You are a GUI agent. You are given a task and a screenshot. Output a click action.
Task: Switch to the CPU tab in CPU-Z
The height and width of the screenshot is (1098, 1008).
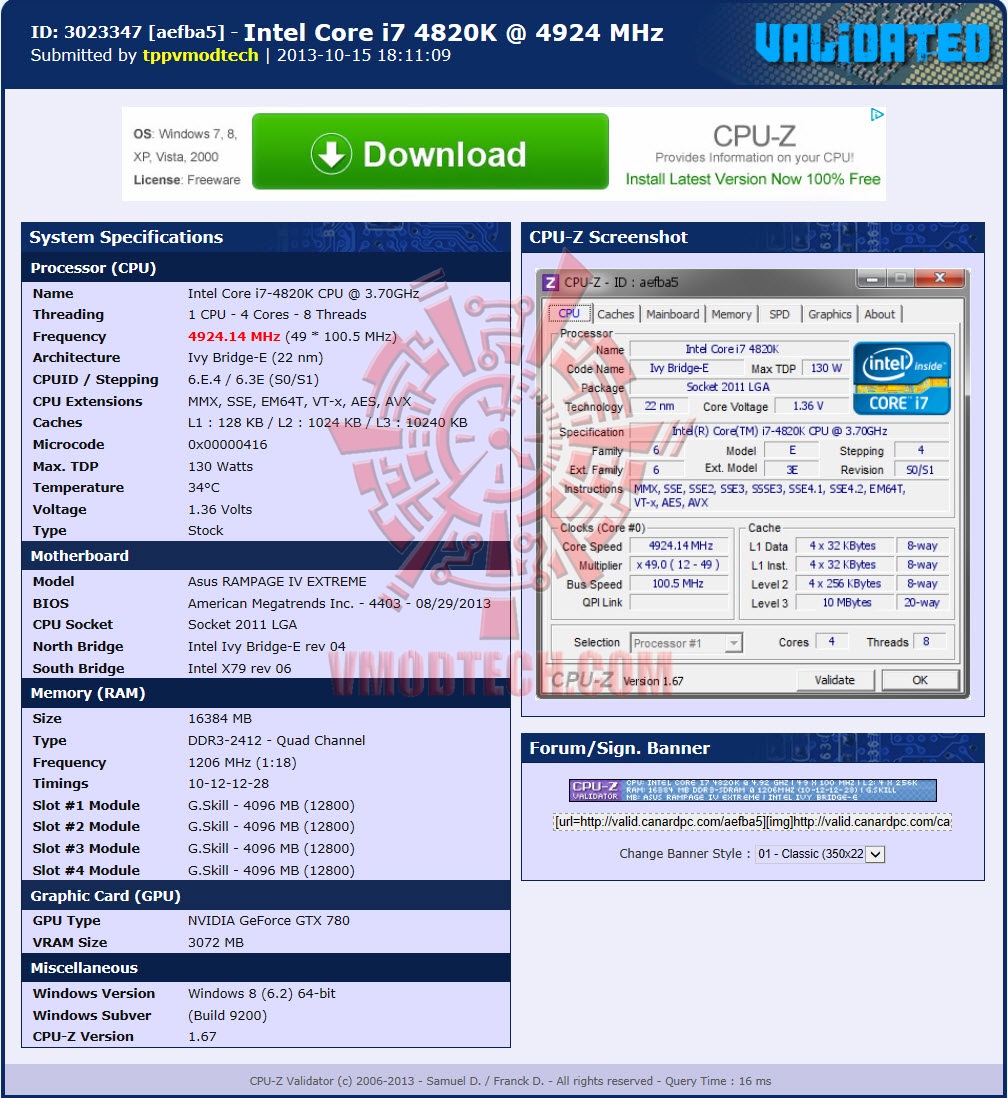[569, 314]
